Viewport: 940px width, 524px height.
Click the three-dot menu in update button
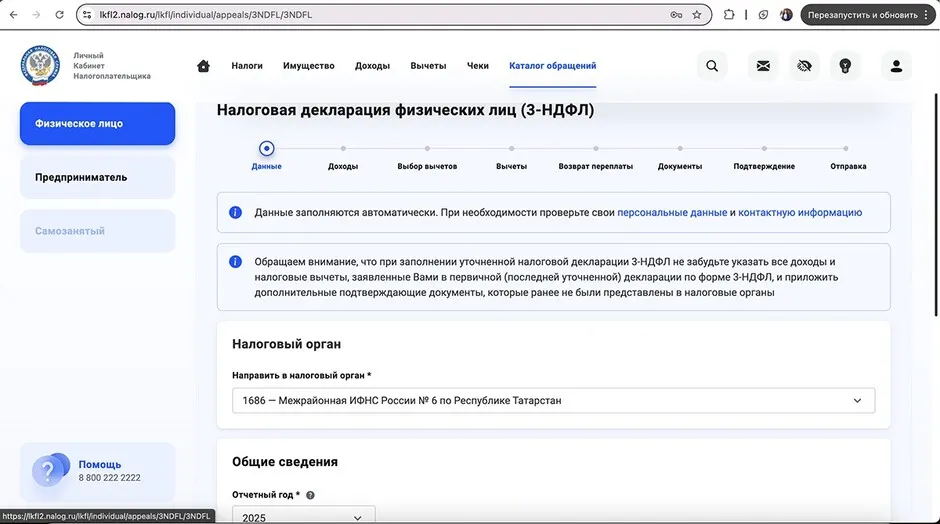click(x=927, y=15)
